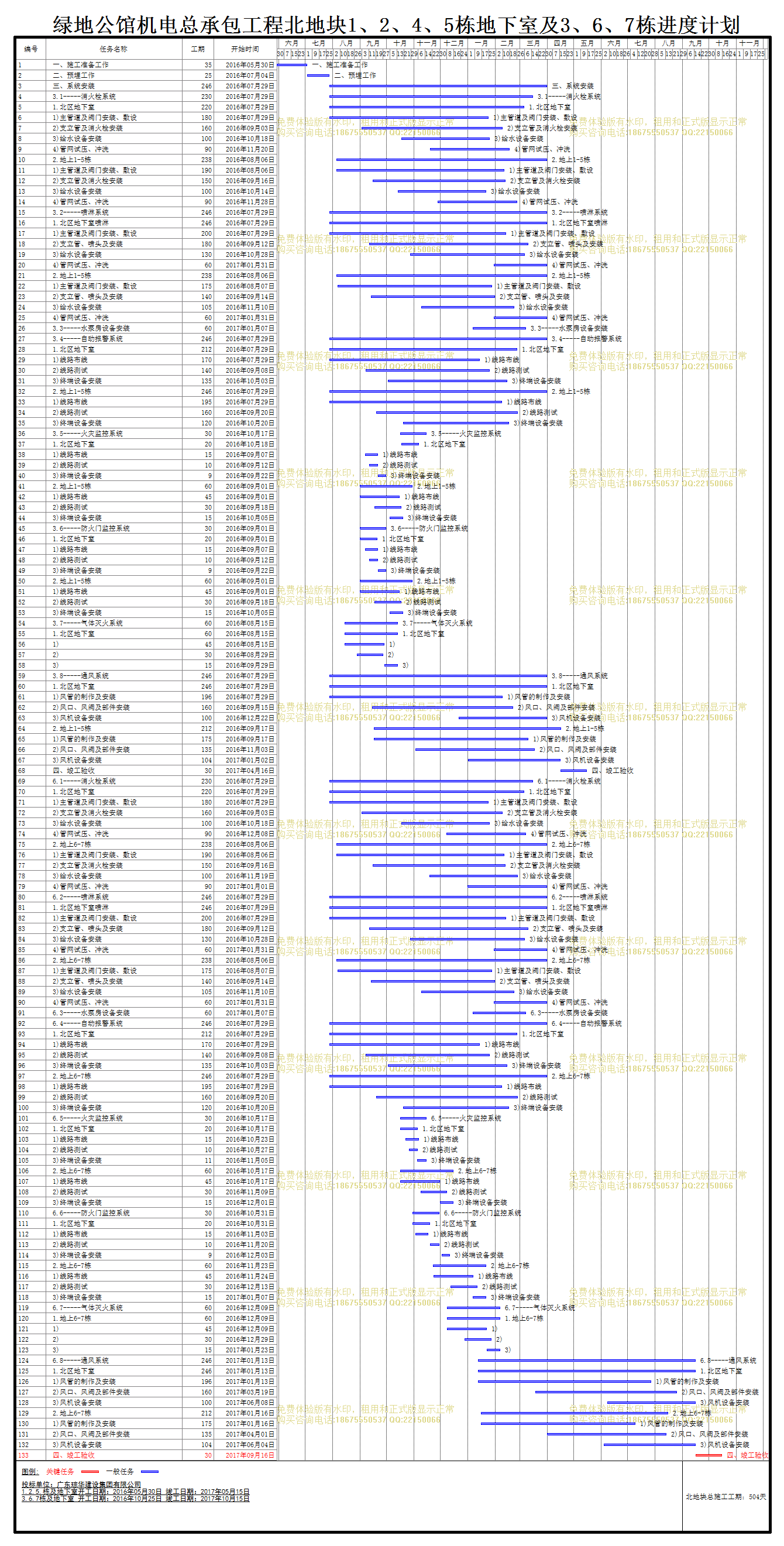Click start date 2017年04月16日 in row 68

pos(250,771)
